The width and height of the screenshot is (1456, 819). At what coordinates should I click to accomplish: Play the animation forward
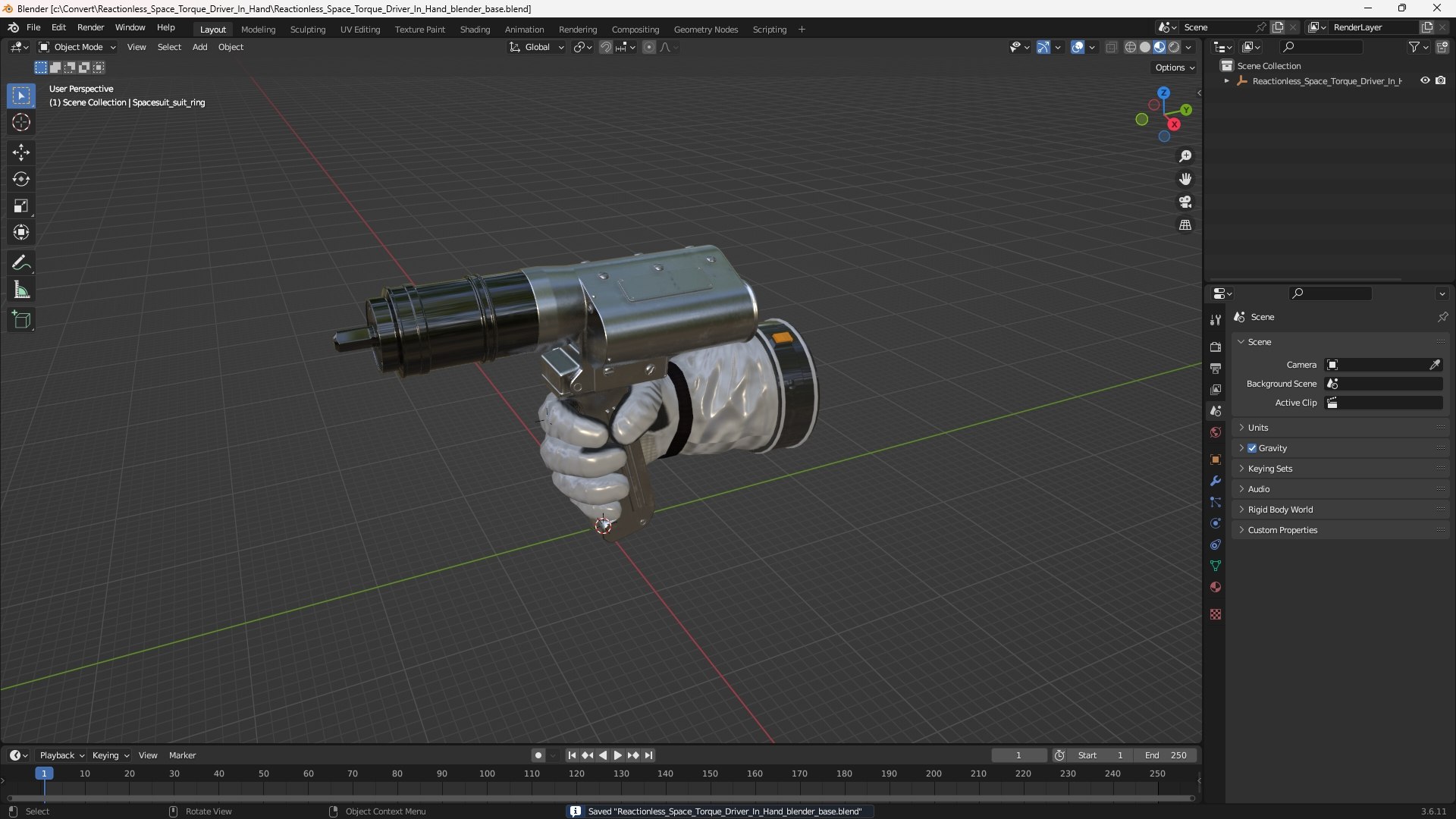tap(617, 755)
